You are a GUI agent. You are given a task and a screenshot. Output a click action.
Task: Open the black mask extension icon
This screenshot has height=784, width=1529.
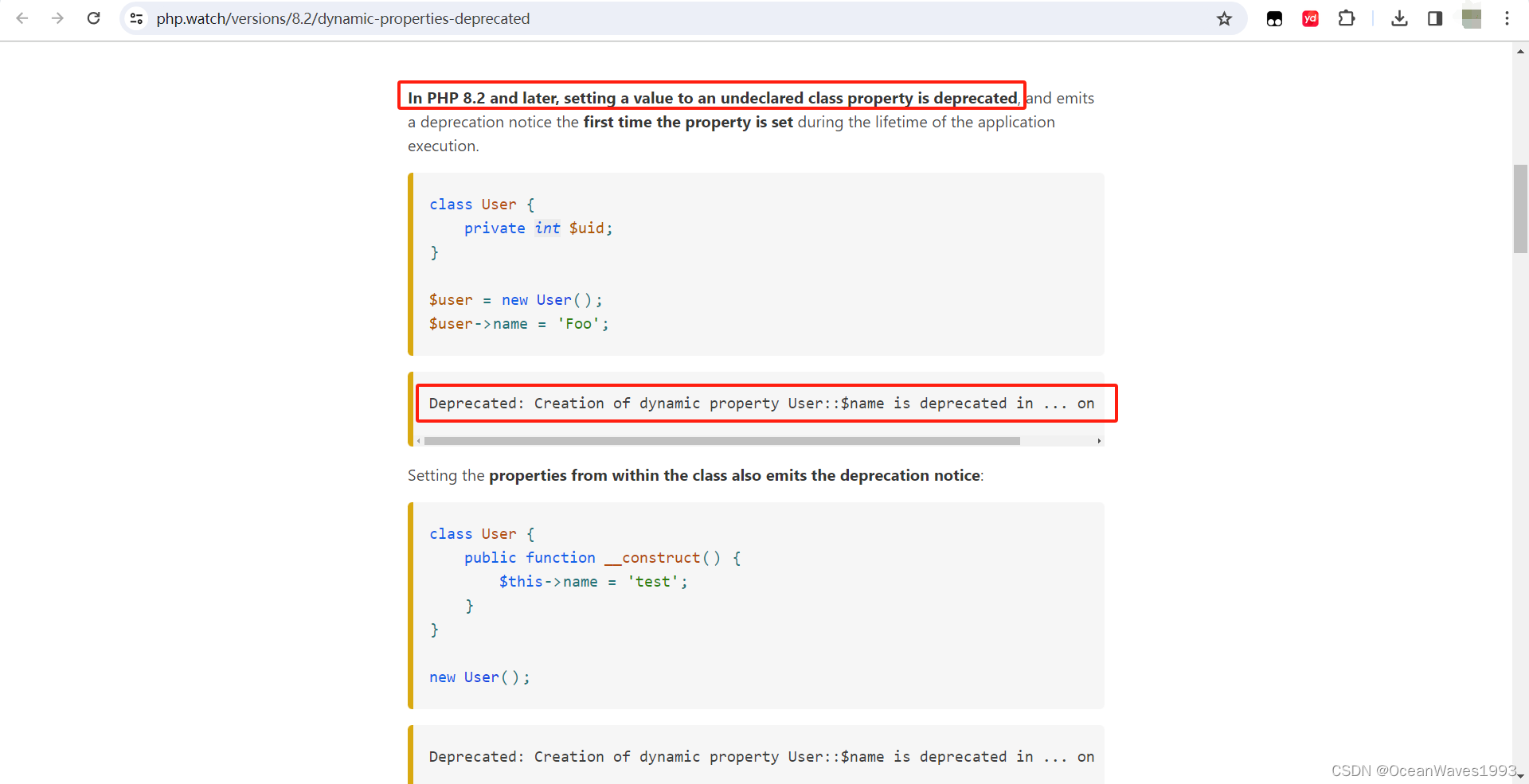pos(1274,18)
